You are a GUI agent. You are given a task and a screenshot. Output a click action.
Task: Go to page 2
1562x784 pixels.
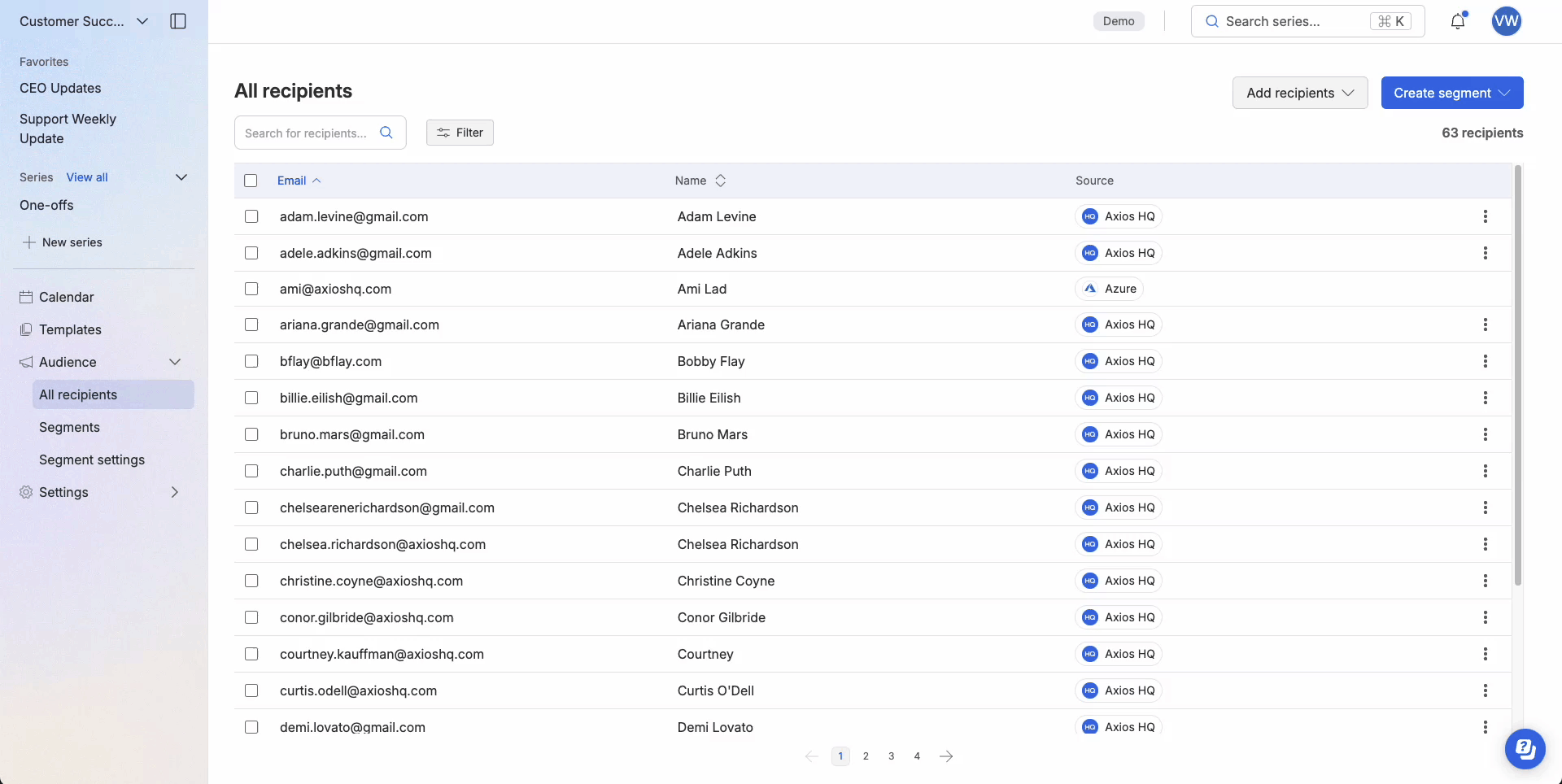point(866,756)
